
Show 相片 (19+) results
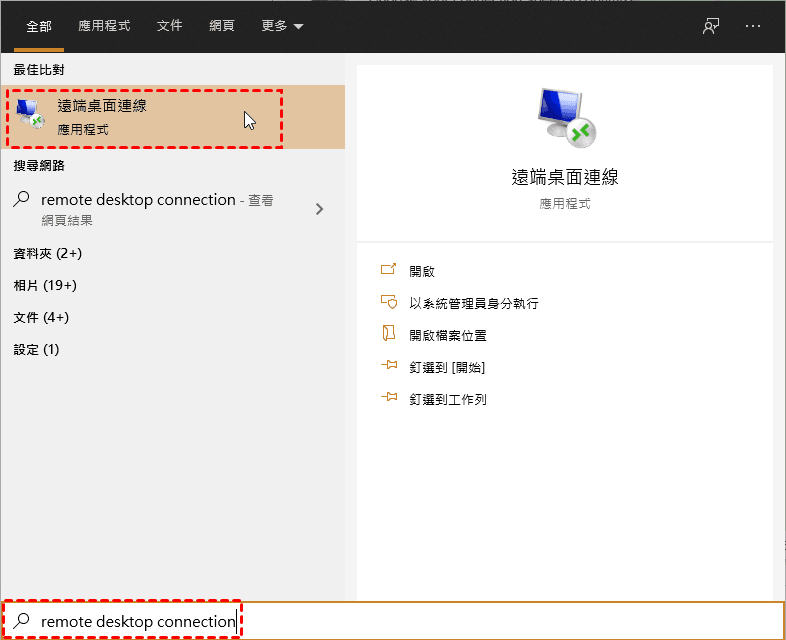45,285
